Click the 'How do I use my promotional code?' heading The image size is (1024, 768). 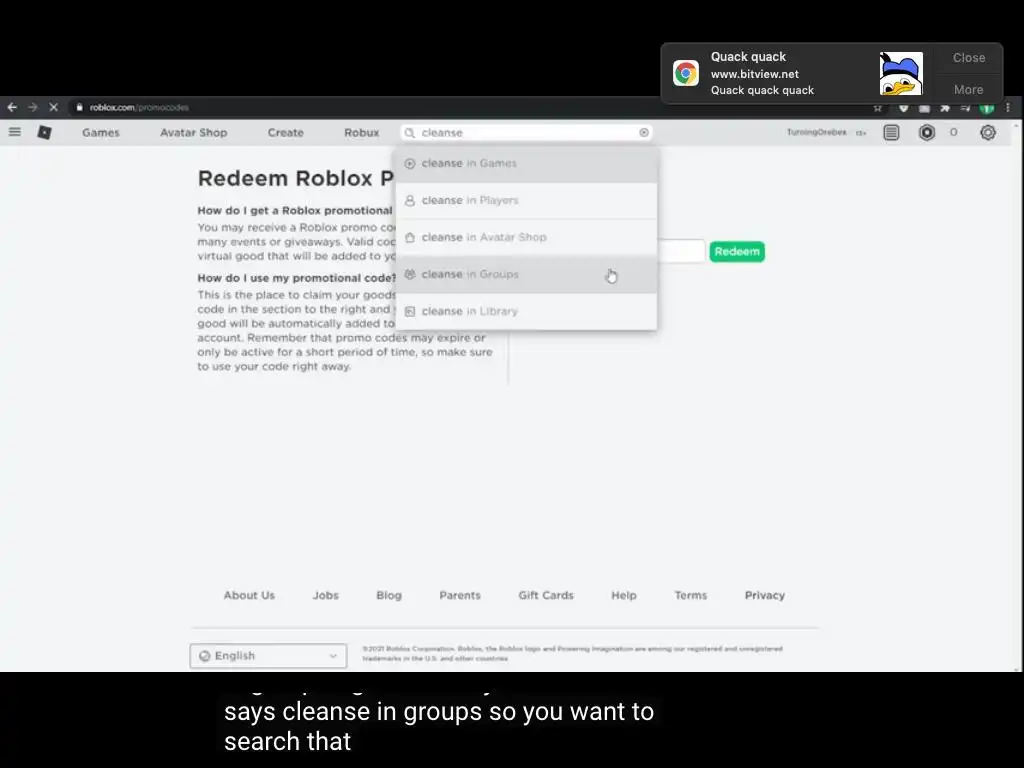[296, 278]
